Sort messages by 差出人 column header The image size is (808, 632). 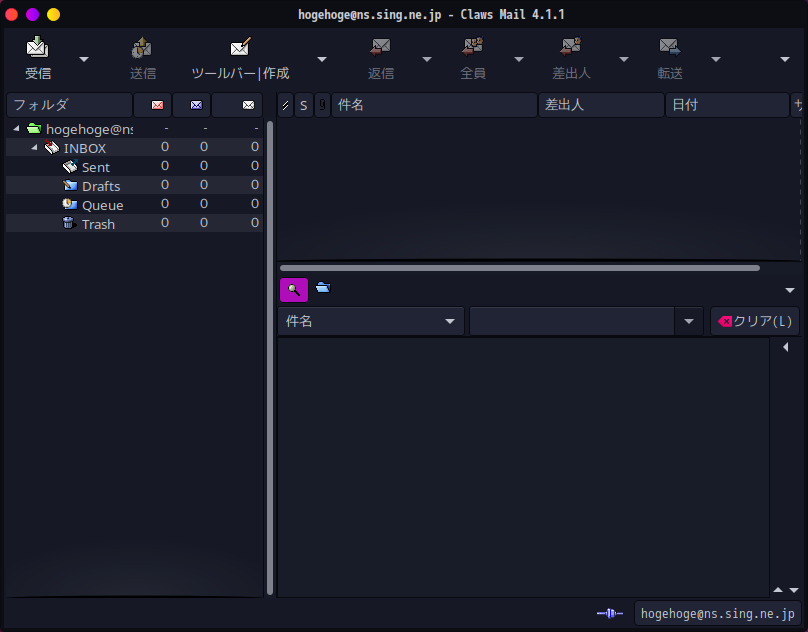(601, 105)
